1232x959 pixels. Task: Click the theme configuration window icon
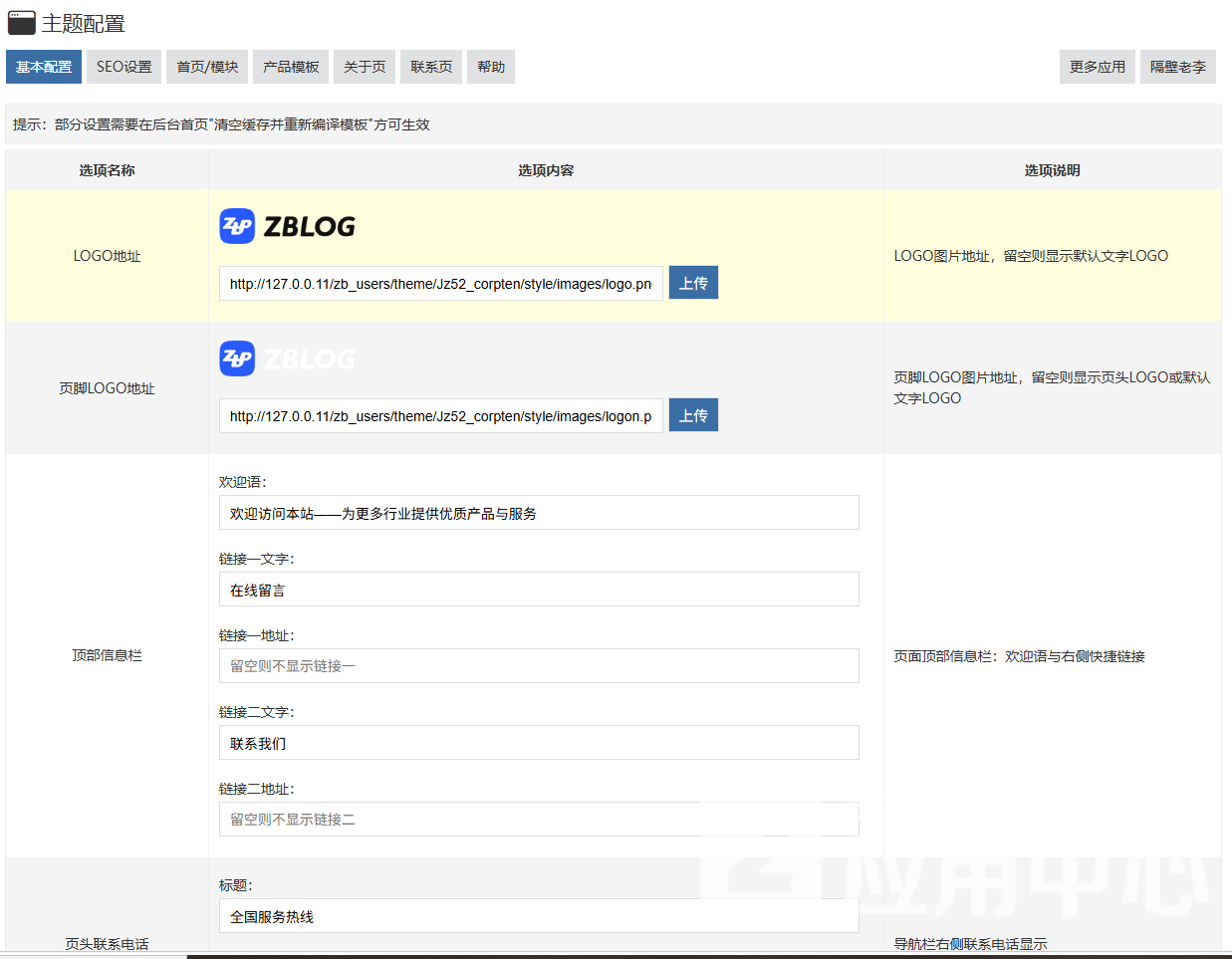(x=22, y=23)
